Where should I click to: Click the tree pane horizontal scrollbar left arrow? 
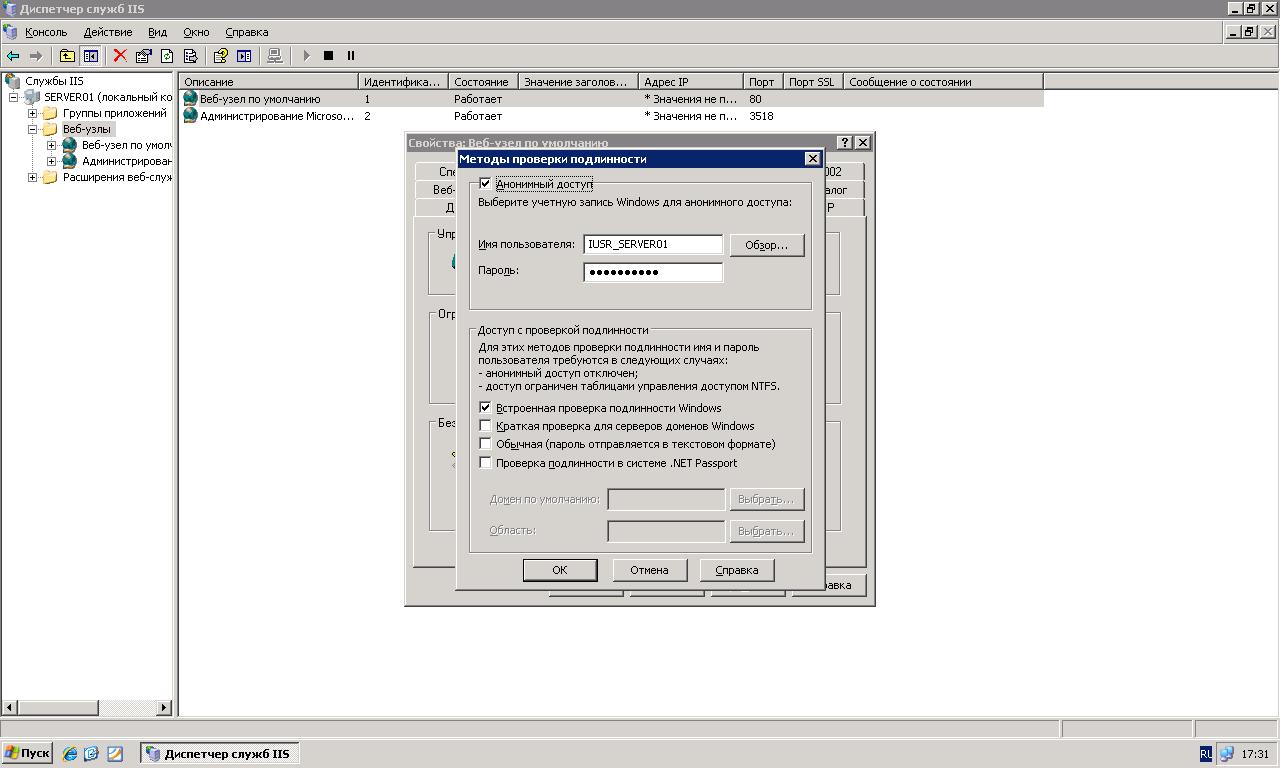(x=10, y=708)
